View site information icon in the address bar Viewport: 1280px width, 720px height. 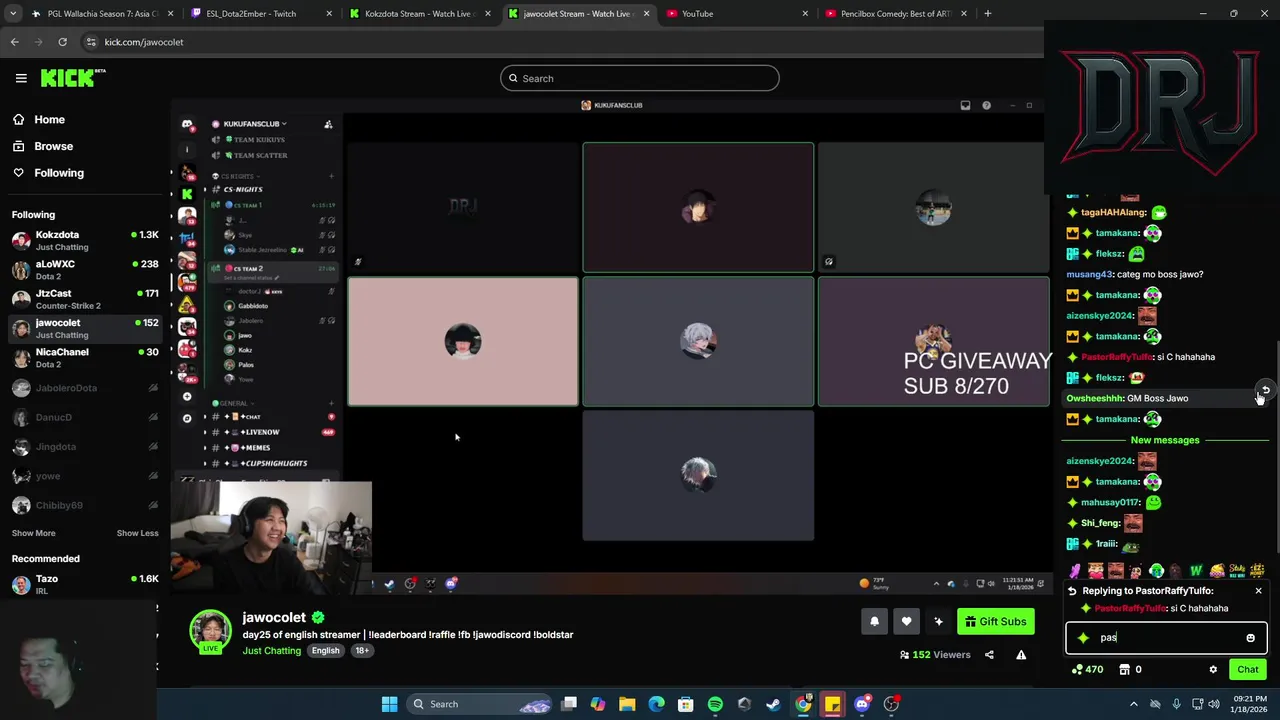tap(91, 42)
